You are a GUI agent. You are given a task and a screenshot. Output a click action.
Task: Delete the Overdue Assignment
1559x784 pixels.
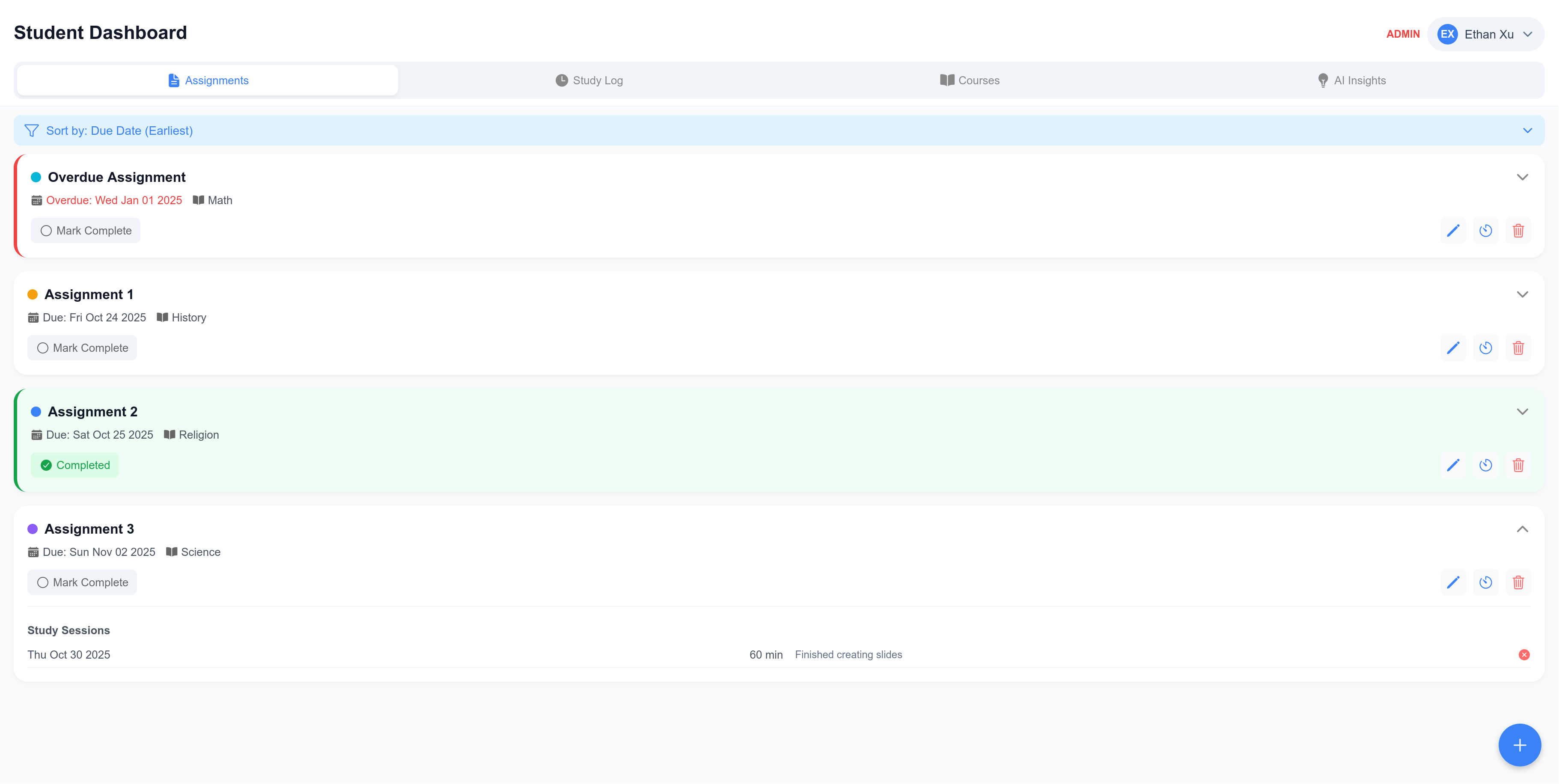[1518, 231]
